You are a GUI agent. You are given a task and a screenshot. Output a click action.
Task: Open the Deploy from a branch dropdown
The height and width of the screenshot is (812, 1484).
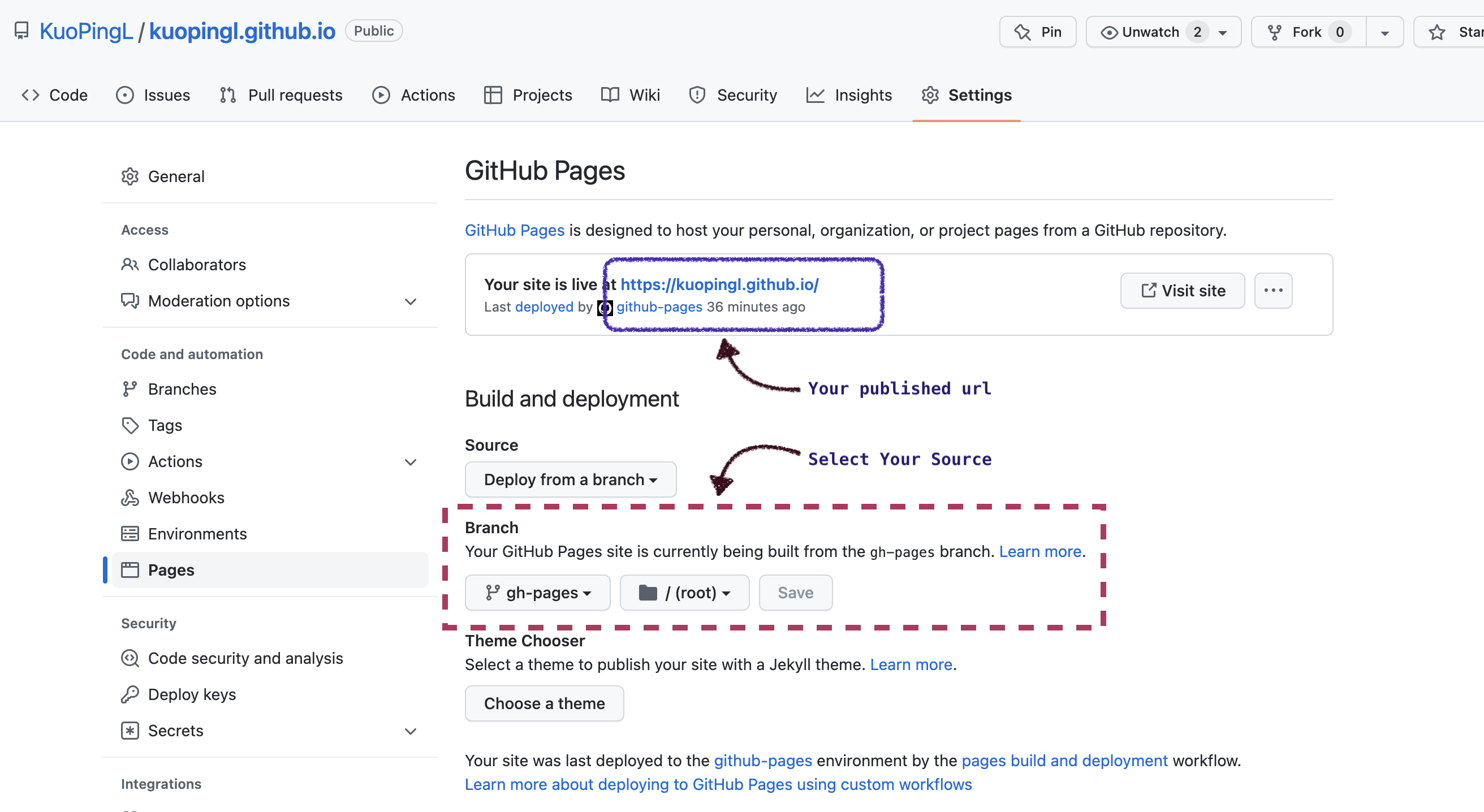570,480
